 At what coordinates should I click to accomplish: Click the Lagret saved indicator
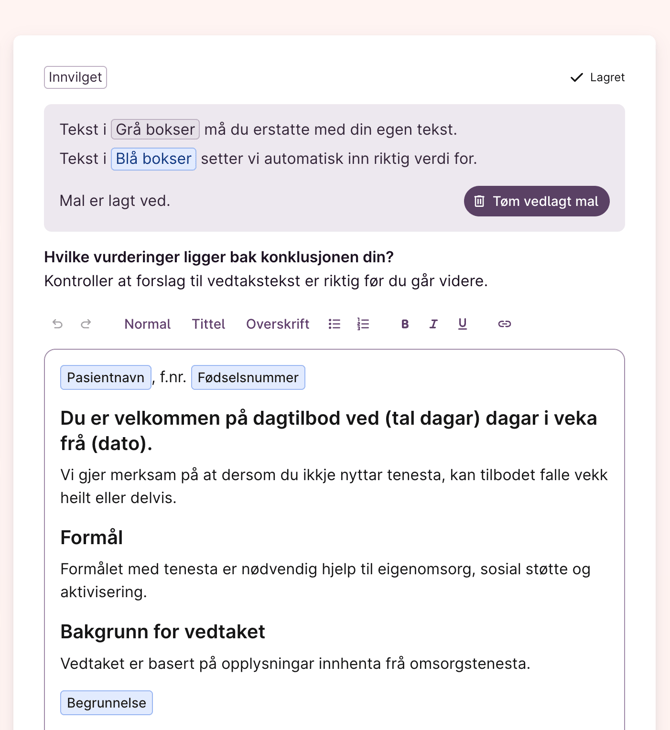[x=597, y=77]
